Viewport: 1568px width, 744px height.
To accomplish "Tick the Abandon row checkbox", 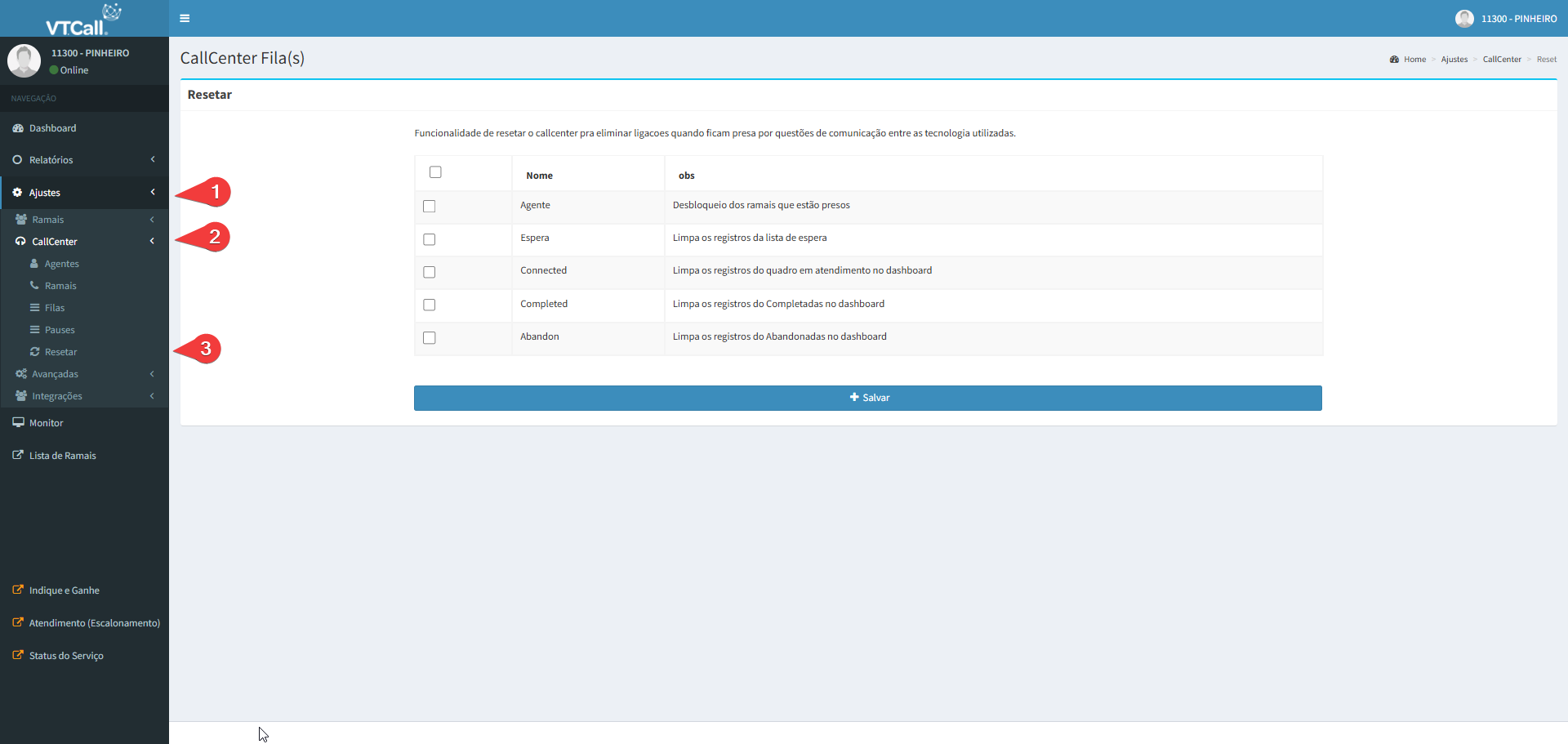I will 430,338.
